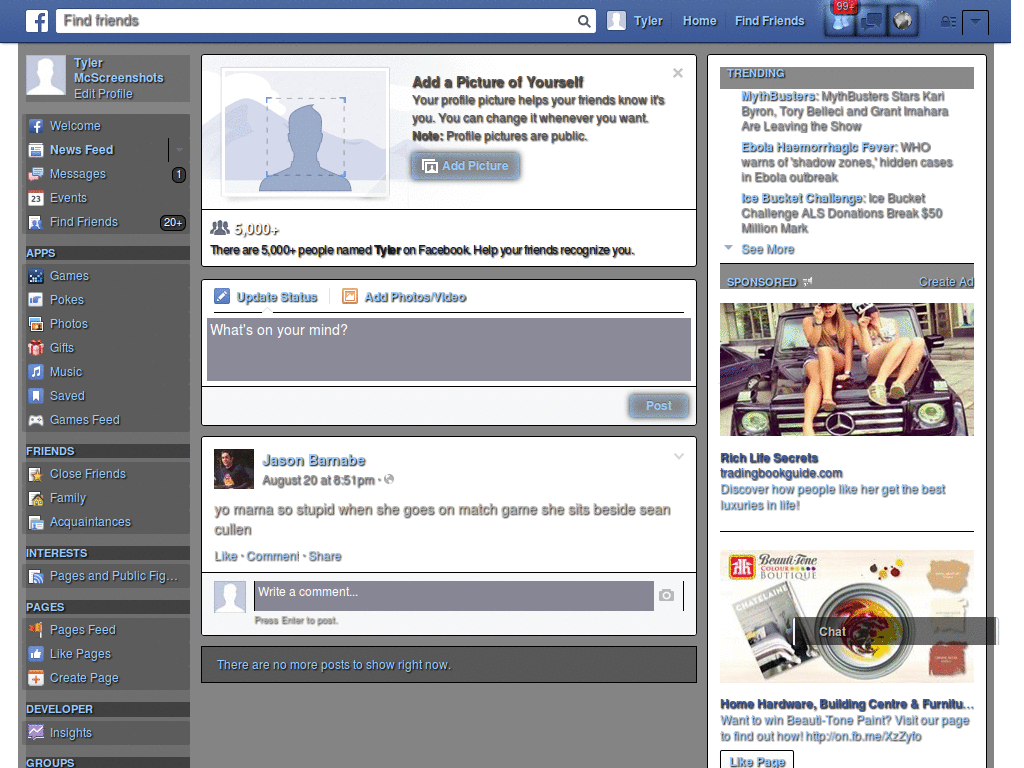Click the Games Feed controller icon
The image size is (1024, 768).
pos(36,421)
